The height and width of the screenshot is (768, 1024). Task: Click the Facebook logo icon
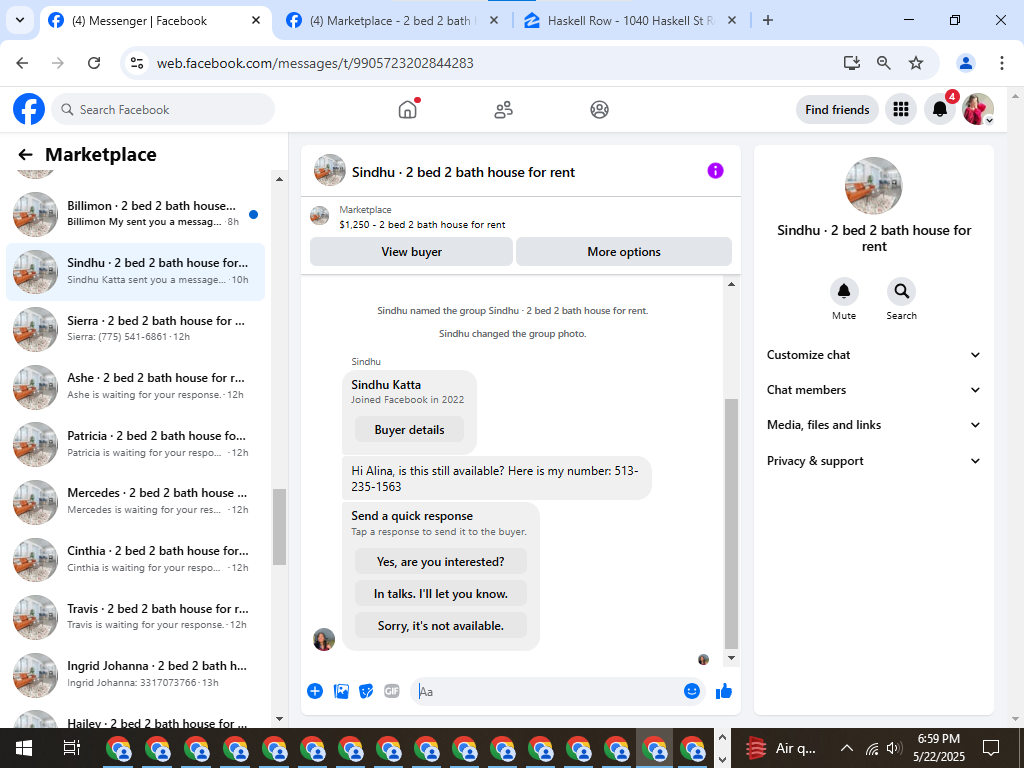pyautogui.click(x=29, y=109)
